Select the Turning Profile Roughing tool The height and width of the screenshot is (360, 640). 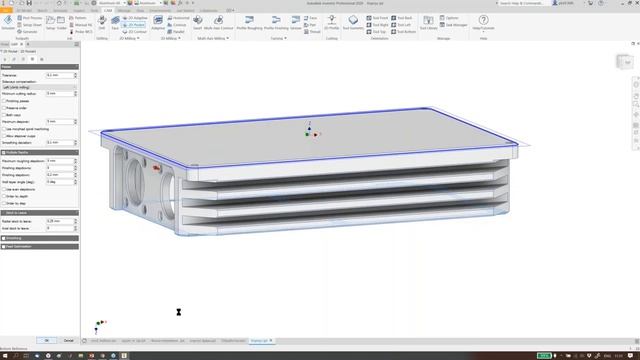[x=249, y=22]
